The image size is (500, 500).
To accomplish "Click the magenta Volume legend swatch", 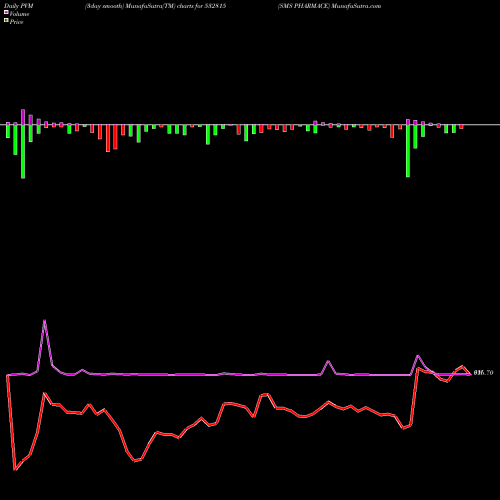I will pyautogui.click(x=6, y=12).
